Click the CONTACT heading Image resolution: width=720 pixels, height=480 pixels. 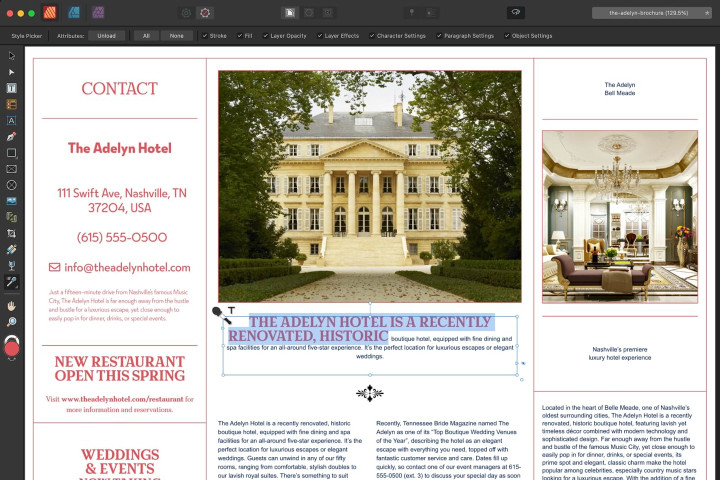[119, 89]
